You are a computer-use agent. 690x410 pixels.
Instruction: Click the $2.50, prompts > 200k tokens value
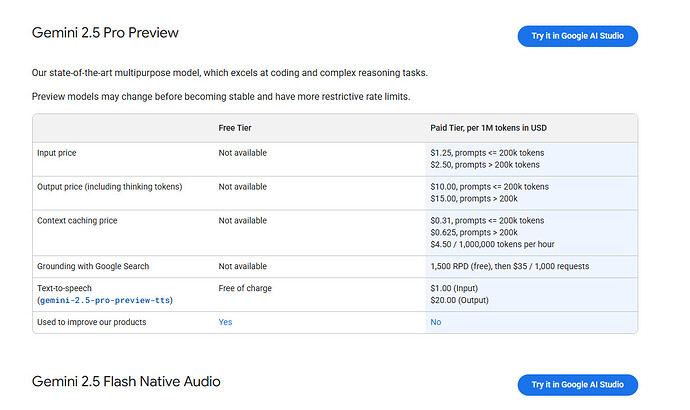coord(485,165)
